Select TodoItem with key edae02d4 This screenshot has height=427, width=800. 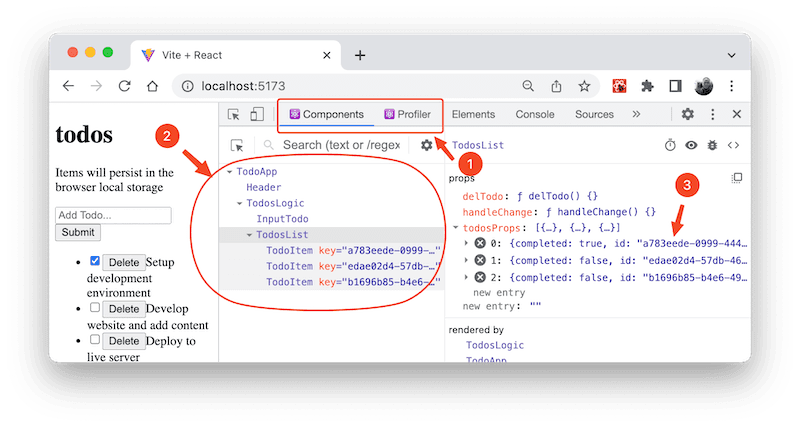(x=353, y=266)
